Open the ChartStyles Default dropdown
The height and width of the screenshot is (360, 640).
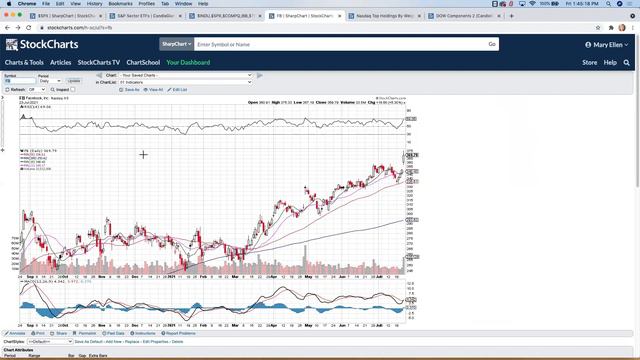coord(50,342)
